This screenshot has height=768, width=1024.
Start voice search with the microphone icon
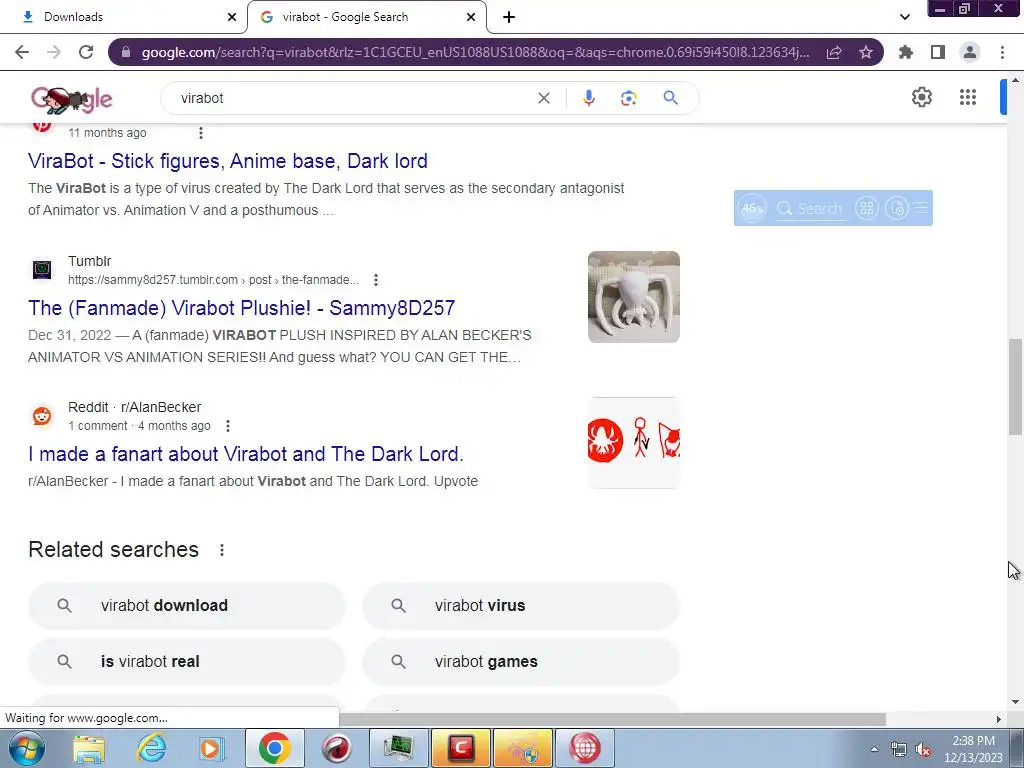click(588, 98)
